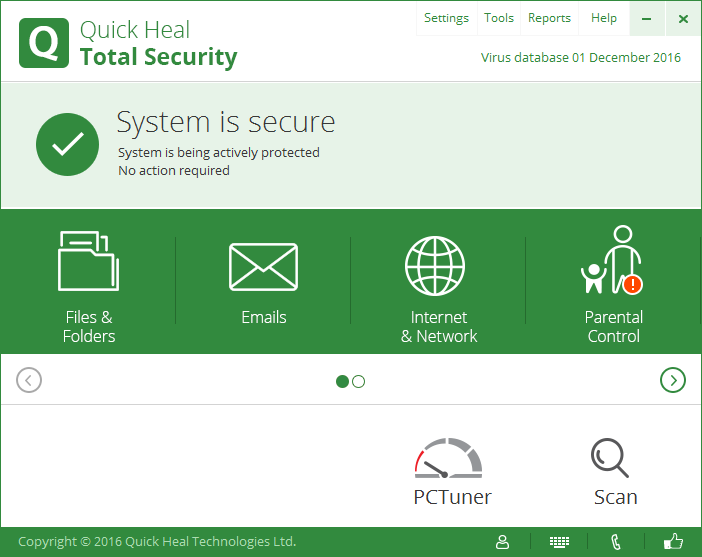Click the green System is secure checkmark

(67, 145)
